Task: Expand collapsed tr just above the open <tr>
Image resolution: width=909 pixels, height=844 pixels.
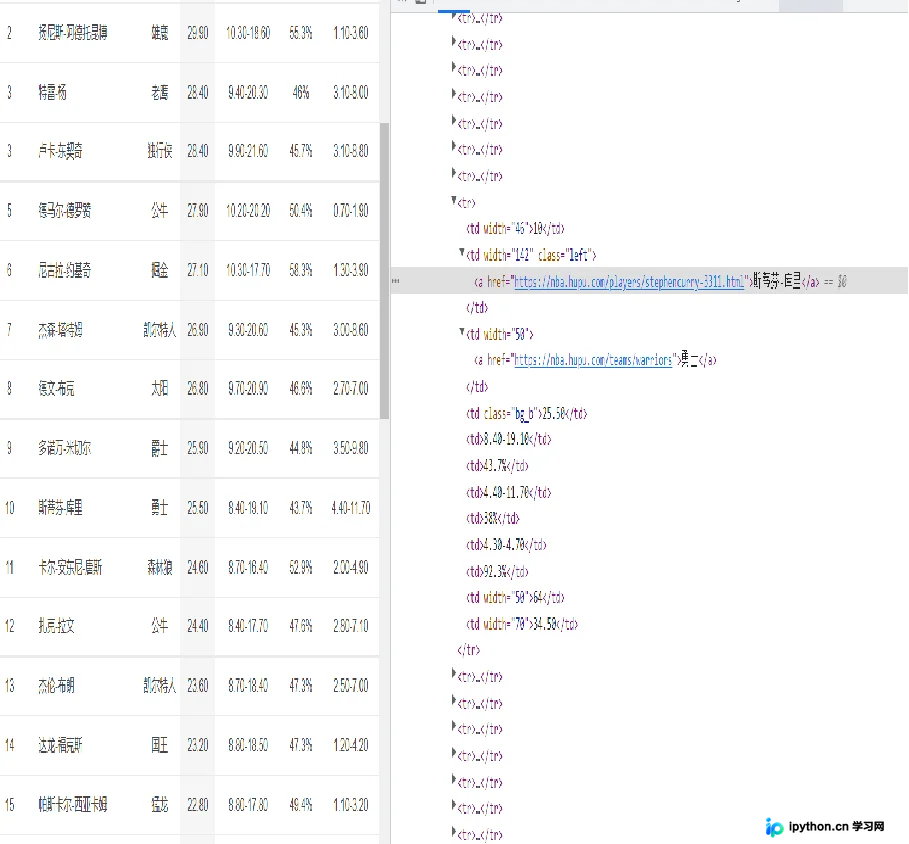Action: [454, 173]
